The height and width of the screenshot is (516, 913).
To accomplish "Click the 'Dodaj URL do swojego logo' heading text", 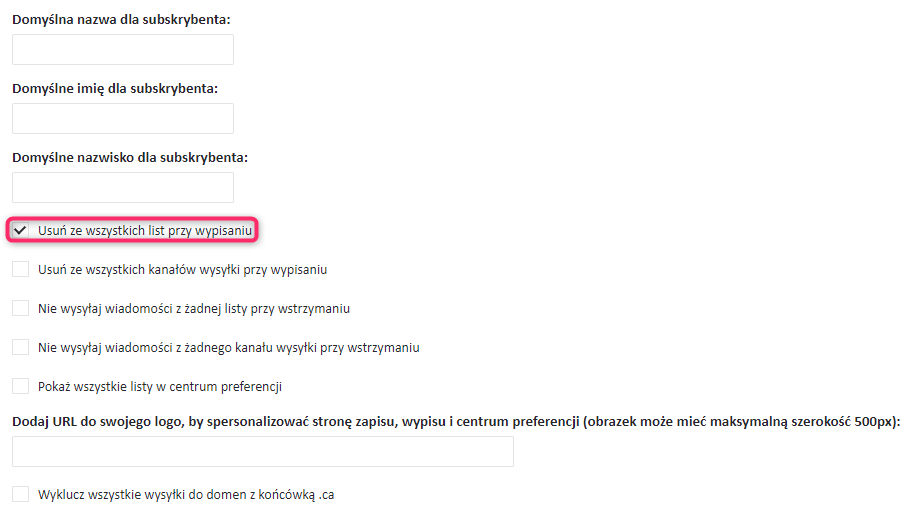I will 456,421.
